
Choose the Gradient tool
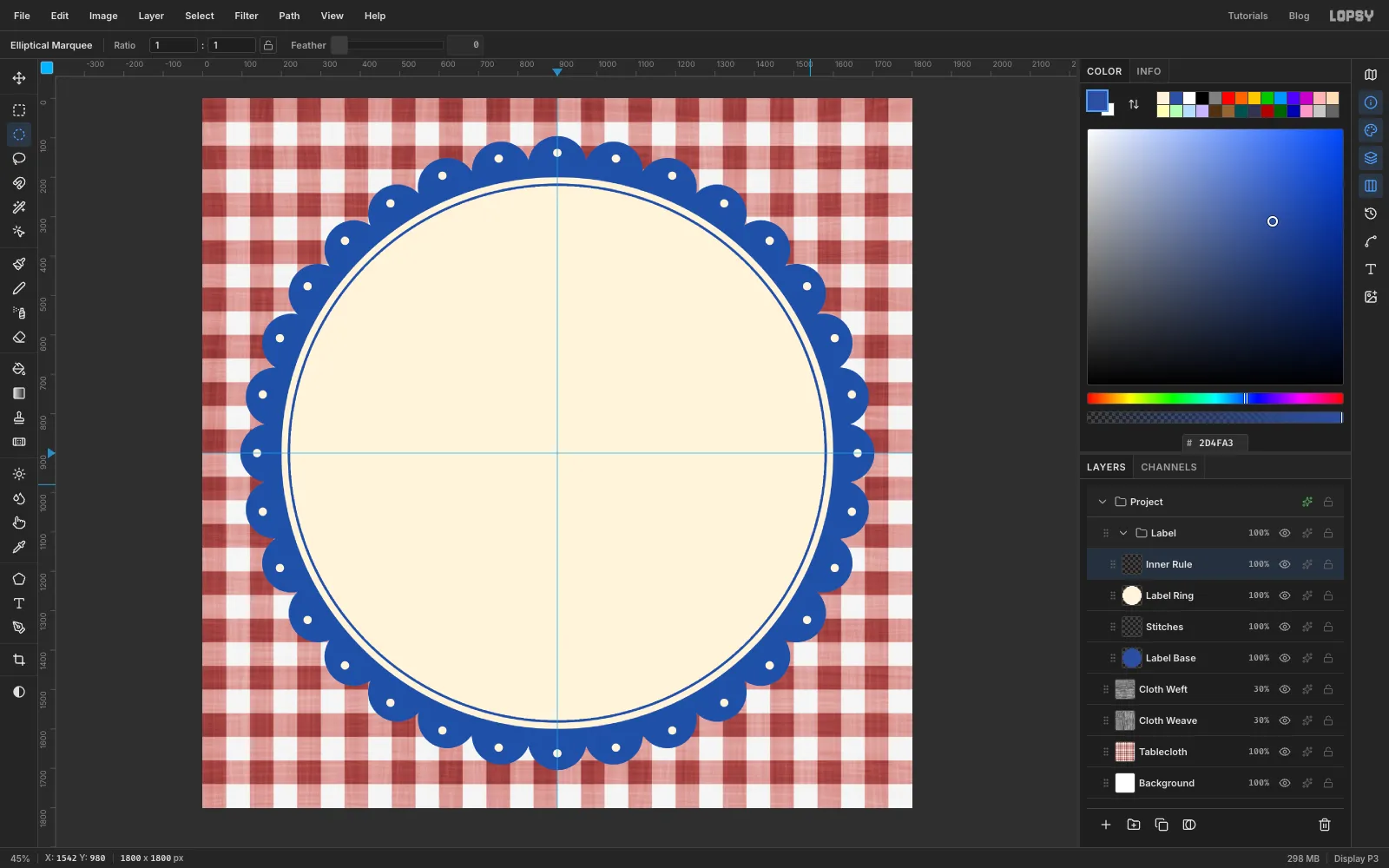[x=19, y=393]
